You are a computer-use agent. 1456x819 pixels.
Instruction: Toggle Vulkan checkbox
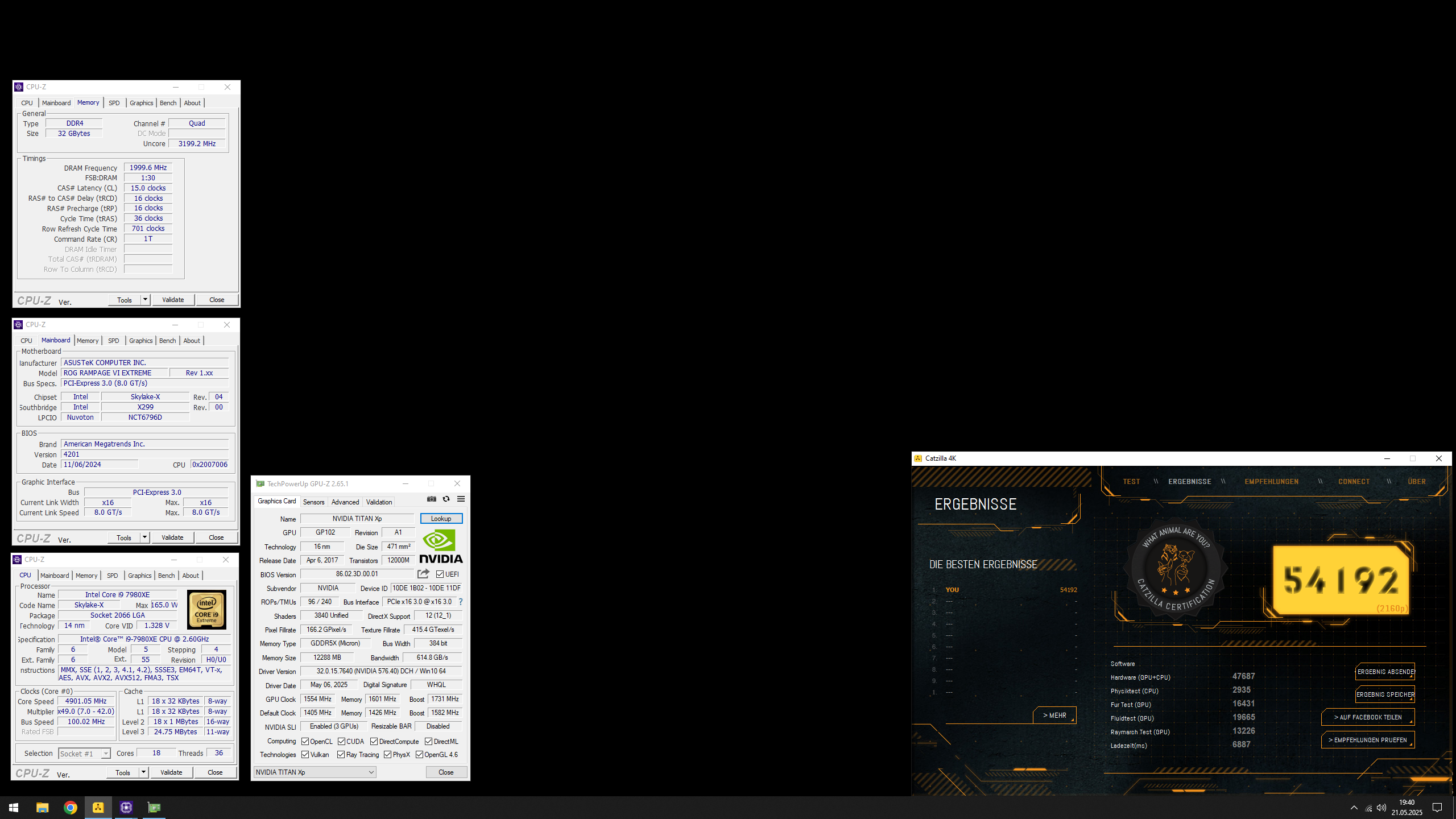click(305, 755)
